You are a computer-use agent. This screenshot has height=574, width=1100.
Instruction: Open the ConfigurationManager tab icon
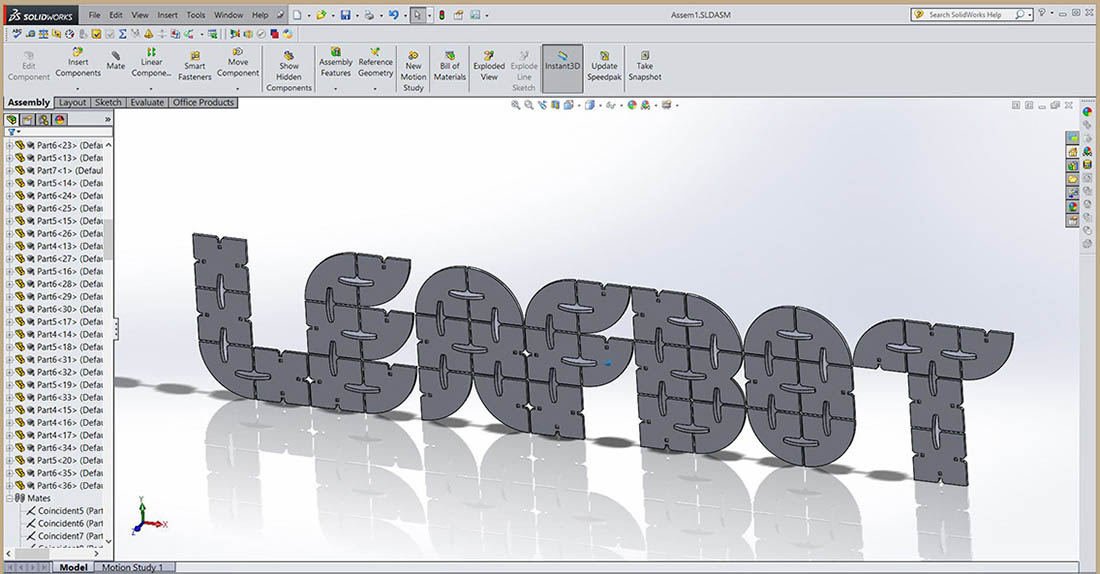tap(44, 120)
